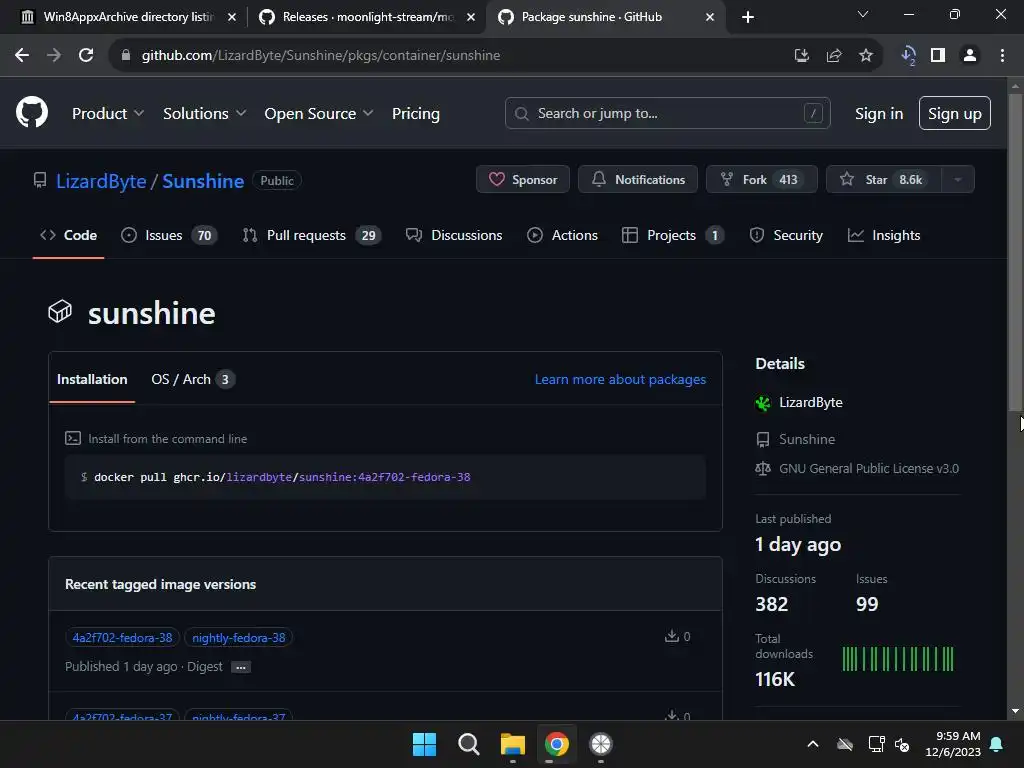Click the Chrome taskbar icon
The height and width of the screenshot is (768, 1024).
tap(557, 744)
